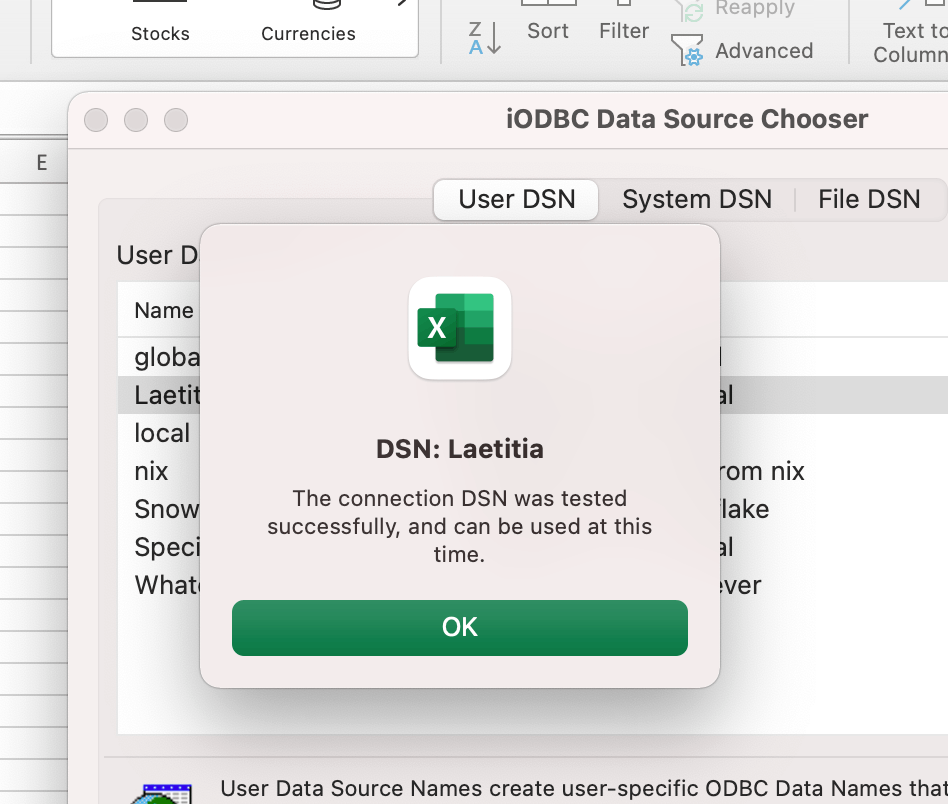Click OK in the DSN Laetitia dialog
This screenshot has width=948, height=804.
(x=459, y=627)
